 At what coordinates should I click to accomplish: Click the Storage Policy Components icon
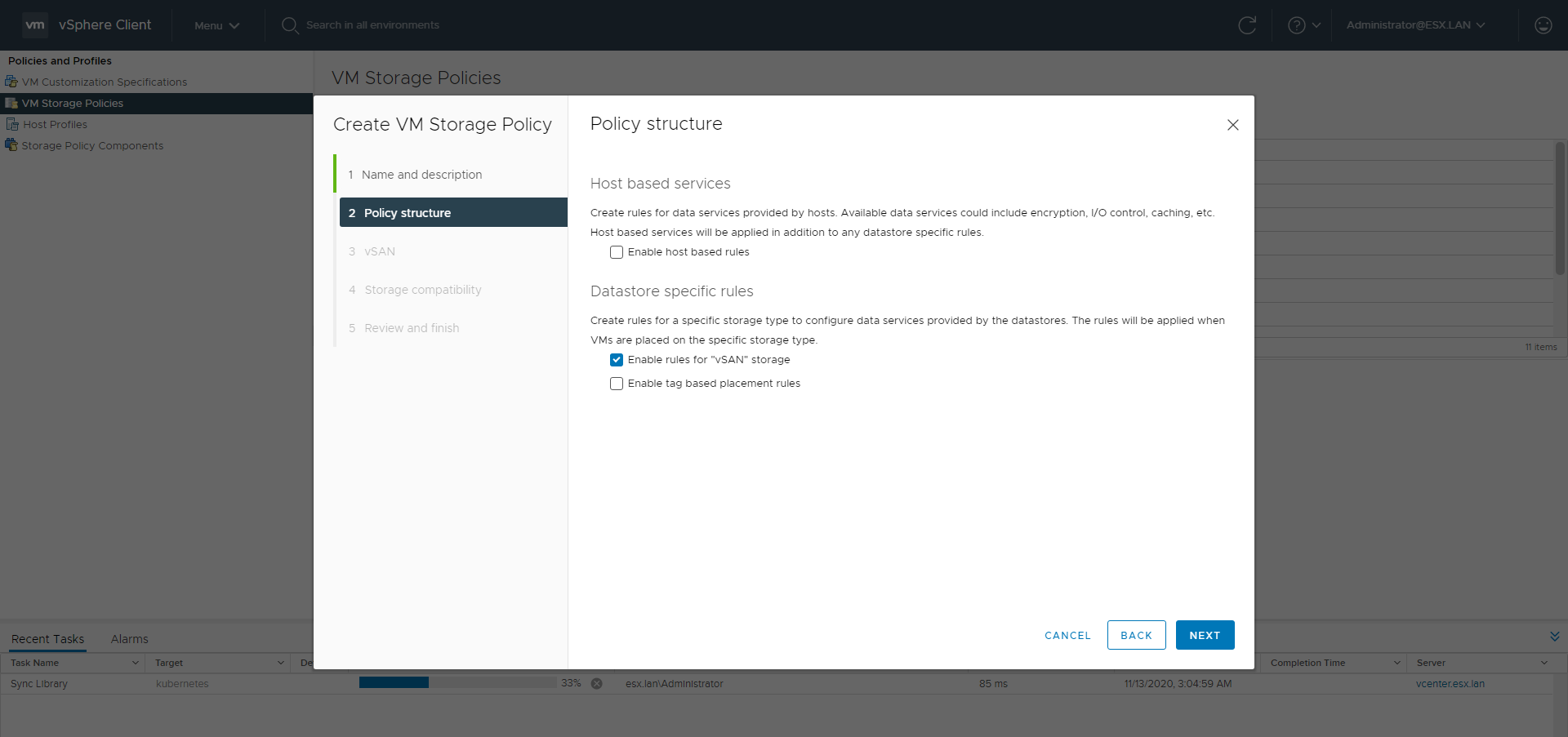click(x=11, y=145)
